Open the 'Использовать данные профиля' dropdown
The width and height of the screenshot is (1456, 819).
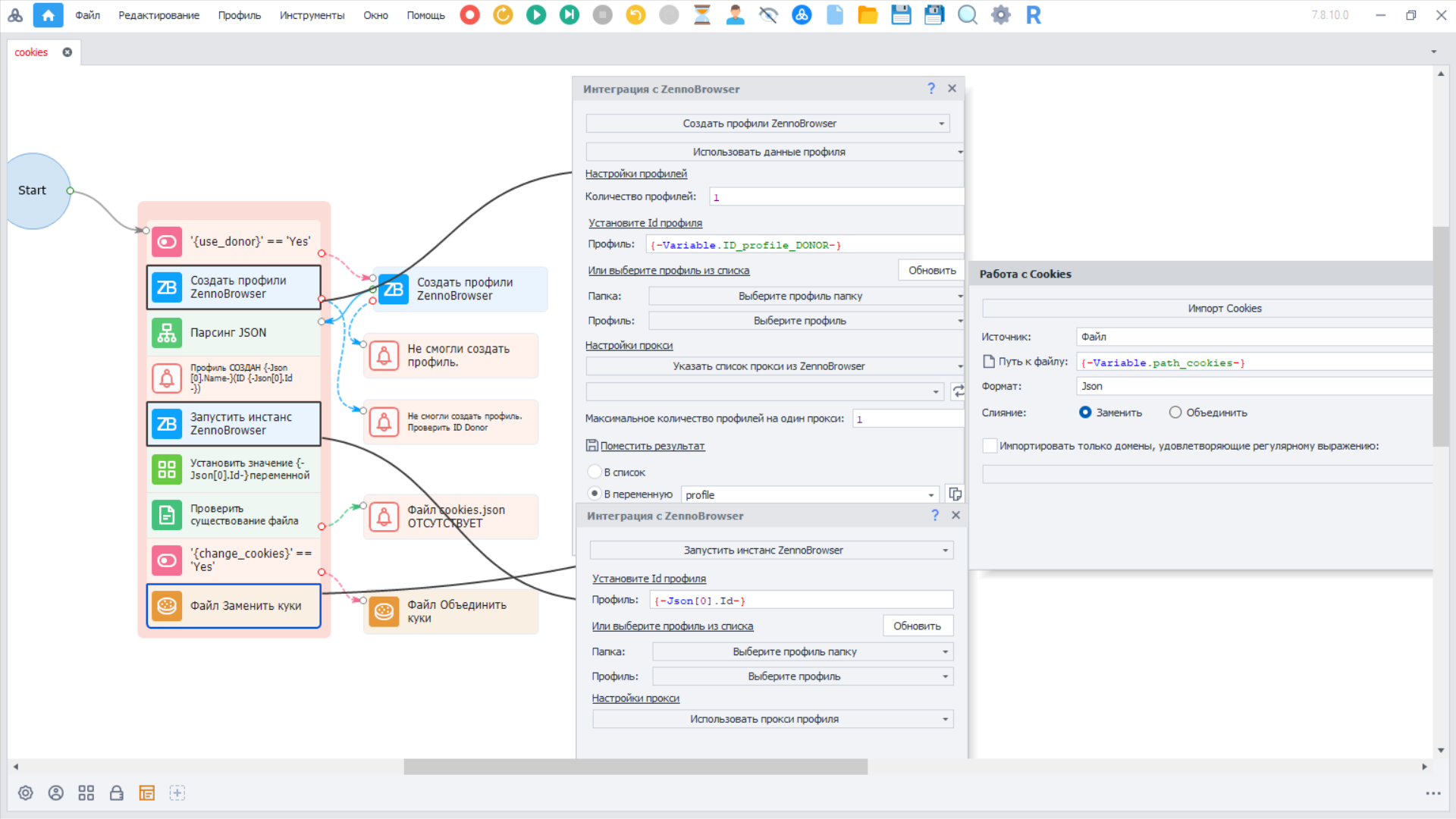[775, 152]
